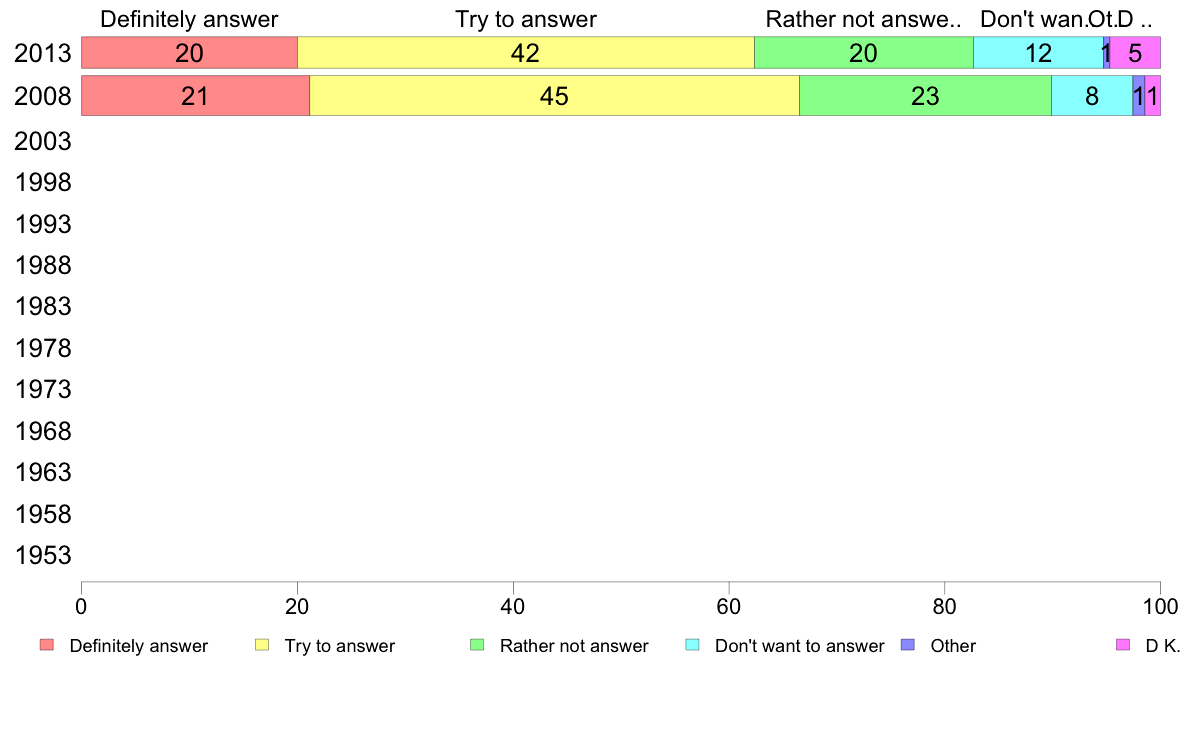Click the Definitely answer column header
Viewport: 1188px width, 736px height.
[189, 19]
